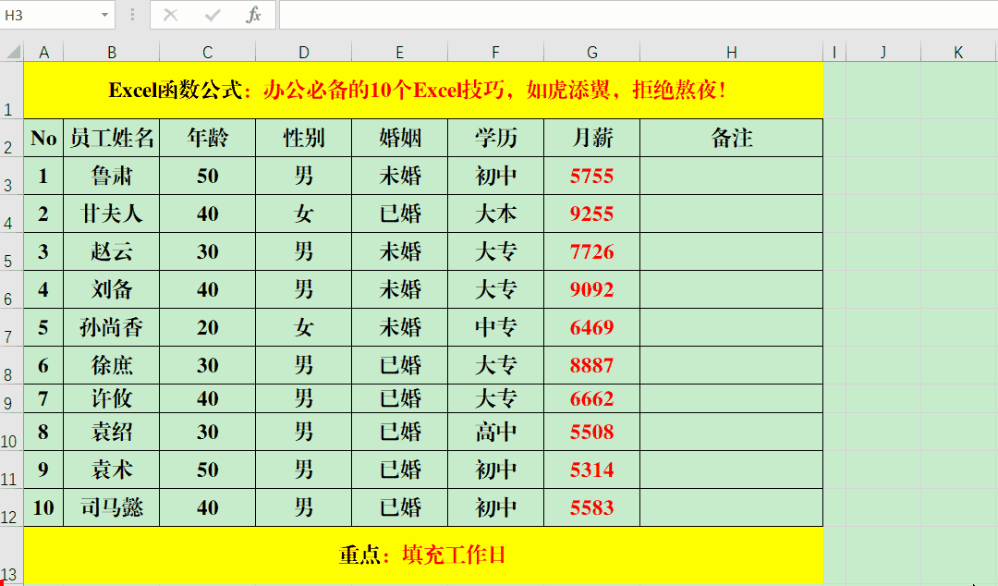Select column G header

(592, 52)
